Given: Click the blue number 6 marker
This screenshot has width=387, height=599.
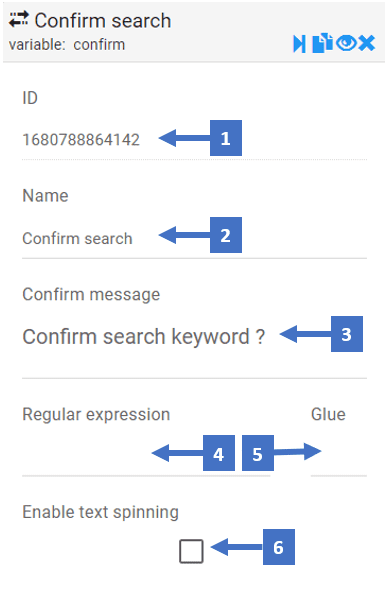Looking at the screenshot, I should [279, 547].
